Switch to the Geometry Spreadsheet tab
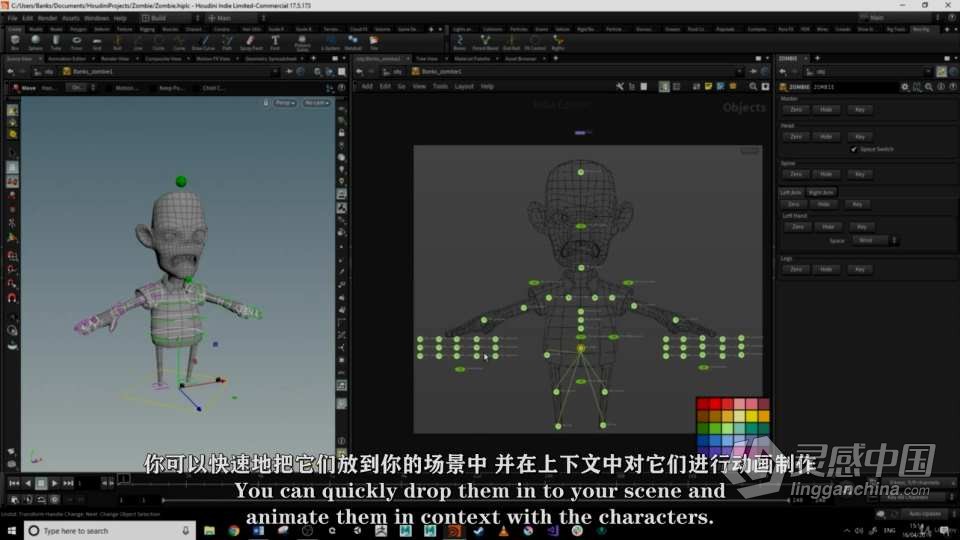Screen dimensions: 960x540 pyautogui.click(x=271, y=59)
